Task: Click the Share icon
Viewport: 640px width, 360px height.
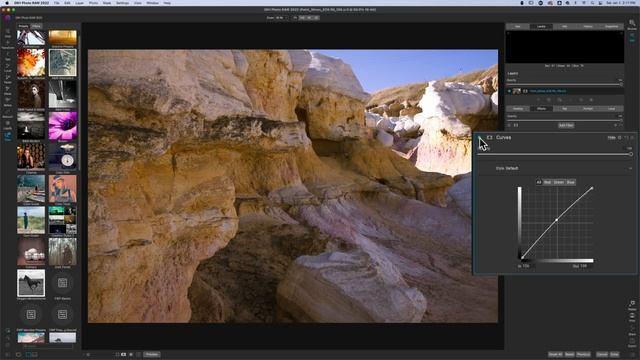Action: pyautogui.click(x=632, y=330)
